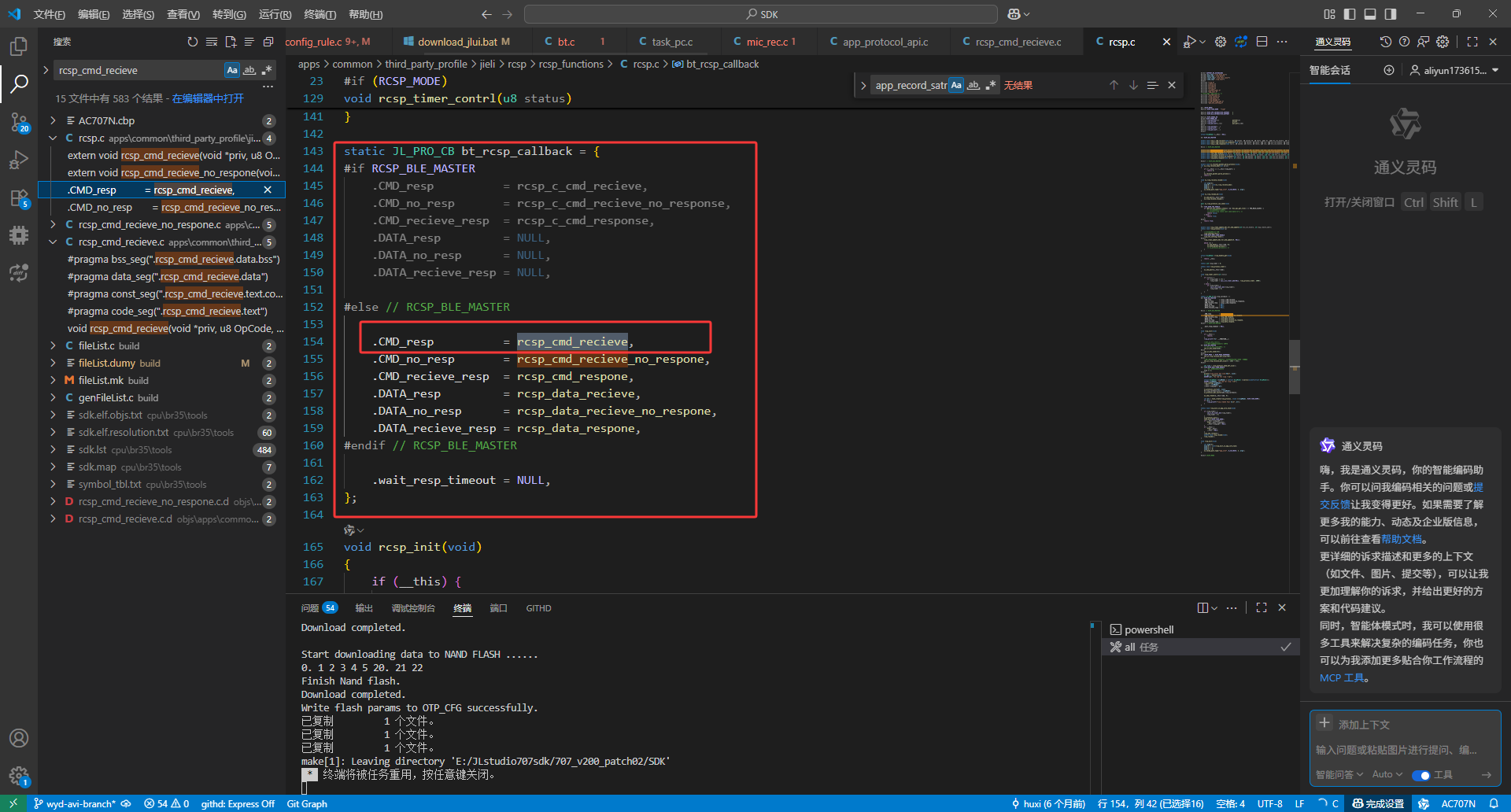This screenshot has width=1511, height=812.
Task: Collapse rcsp_cmd_recieve.c search results
Action: click(x=53, y=242)
